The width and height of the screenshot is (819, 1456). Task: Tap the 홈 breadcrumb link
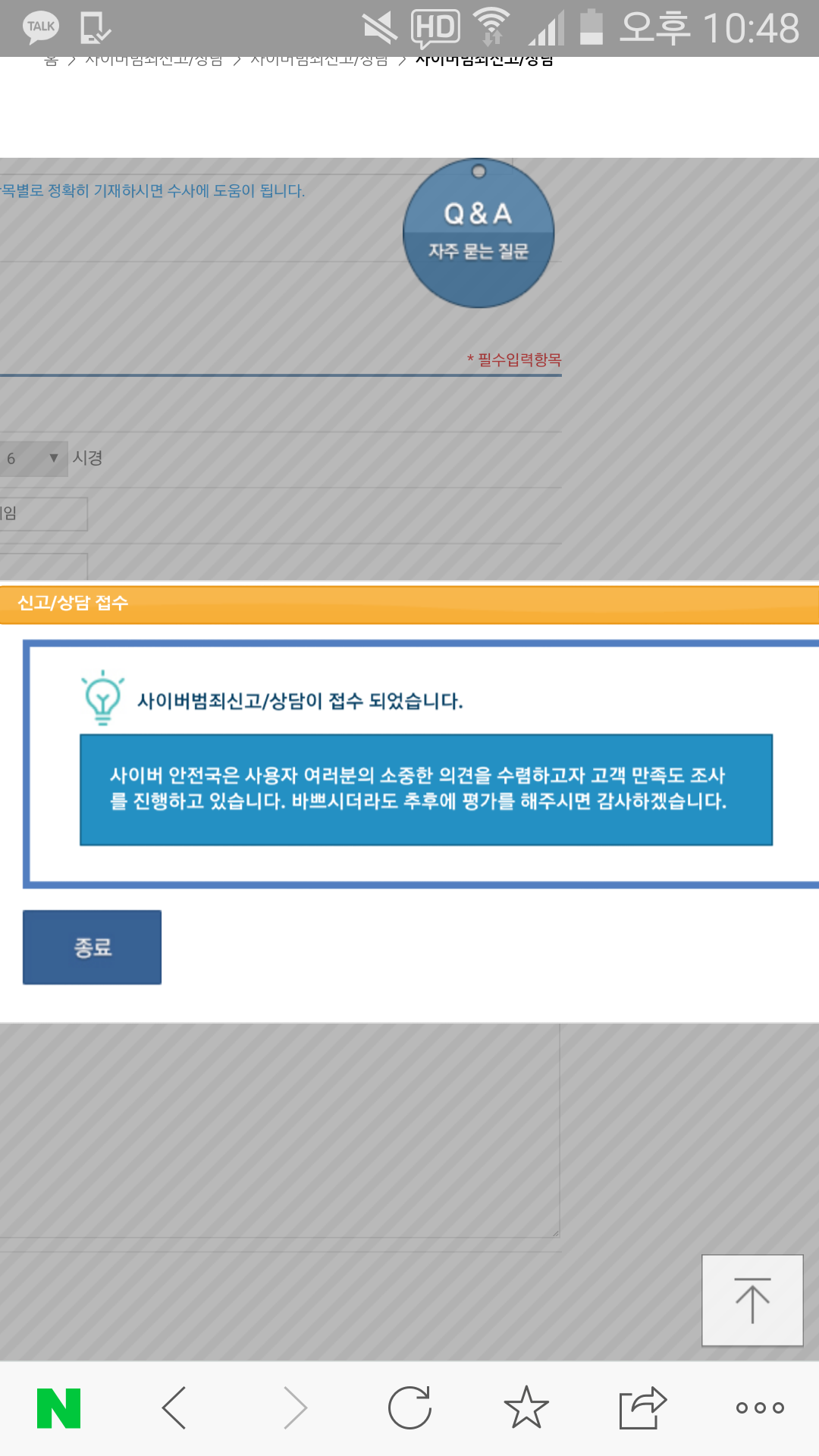point(51,61)
